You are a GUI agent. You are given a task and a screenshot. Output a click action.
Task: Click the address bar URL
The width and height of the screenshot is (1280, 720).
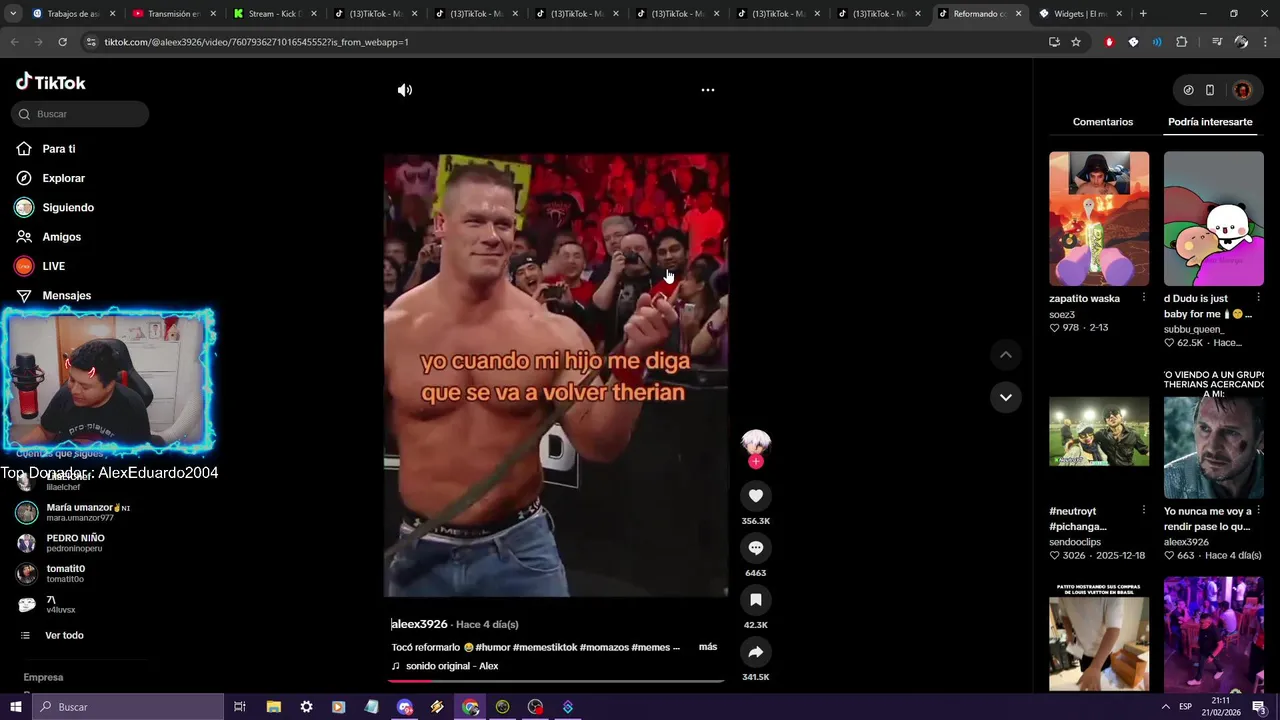coord(256,42)
